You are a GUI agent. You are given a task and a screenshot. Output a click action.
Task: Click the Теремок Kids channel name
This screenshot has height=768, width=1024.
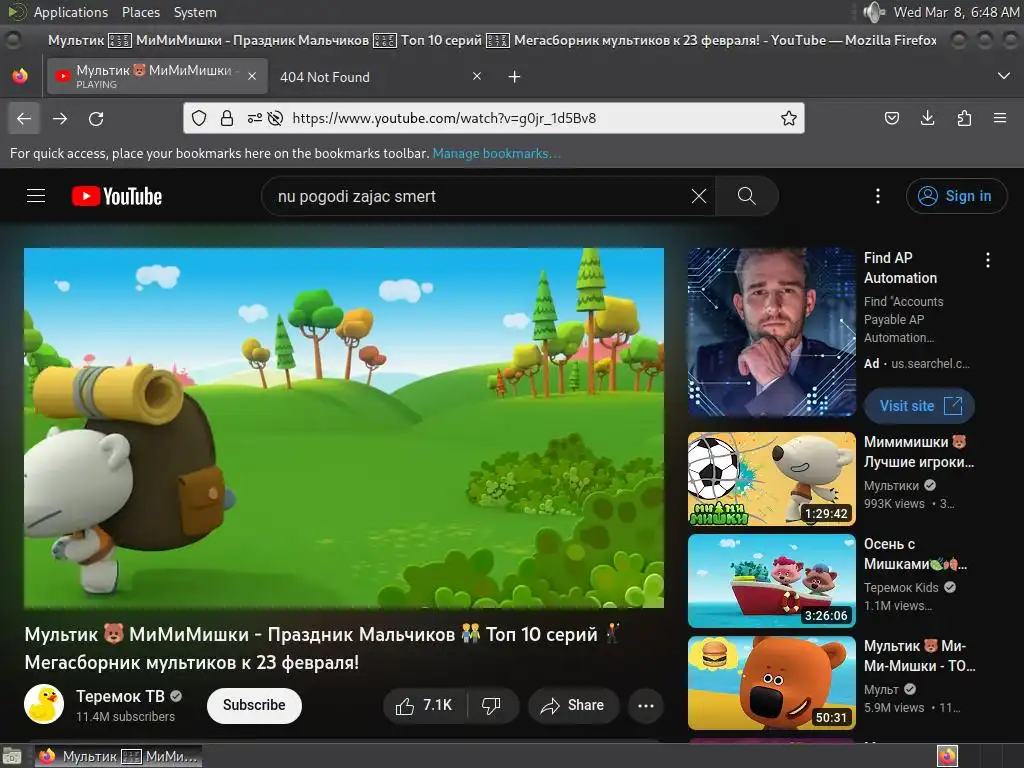(901, 587)
